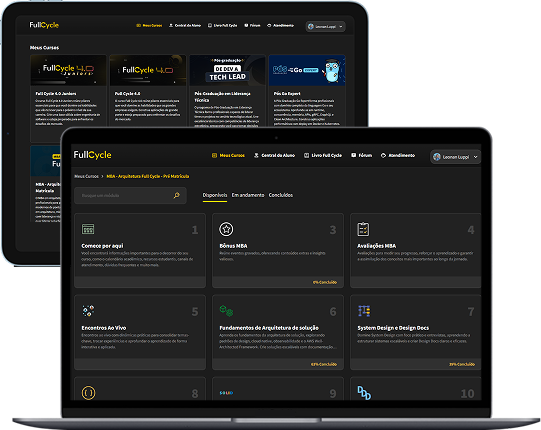The height and width of the screenshot is (430, 541).
Task: Click the green cubes icon of Fundamentos de Arquitetura
Action: tap(226, 311)
